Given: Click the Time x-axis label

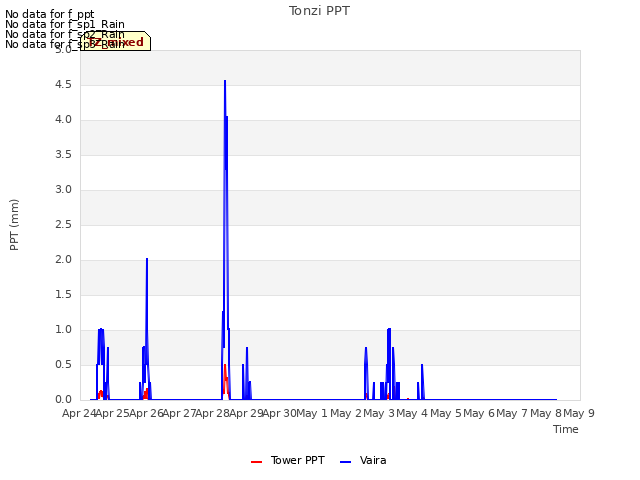Looking at the screenshot, I should click(566, 429).
